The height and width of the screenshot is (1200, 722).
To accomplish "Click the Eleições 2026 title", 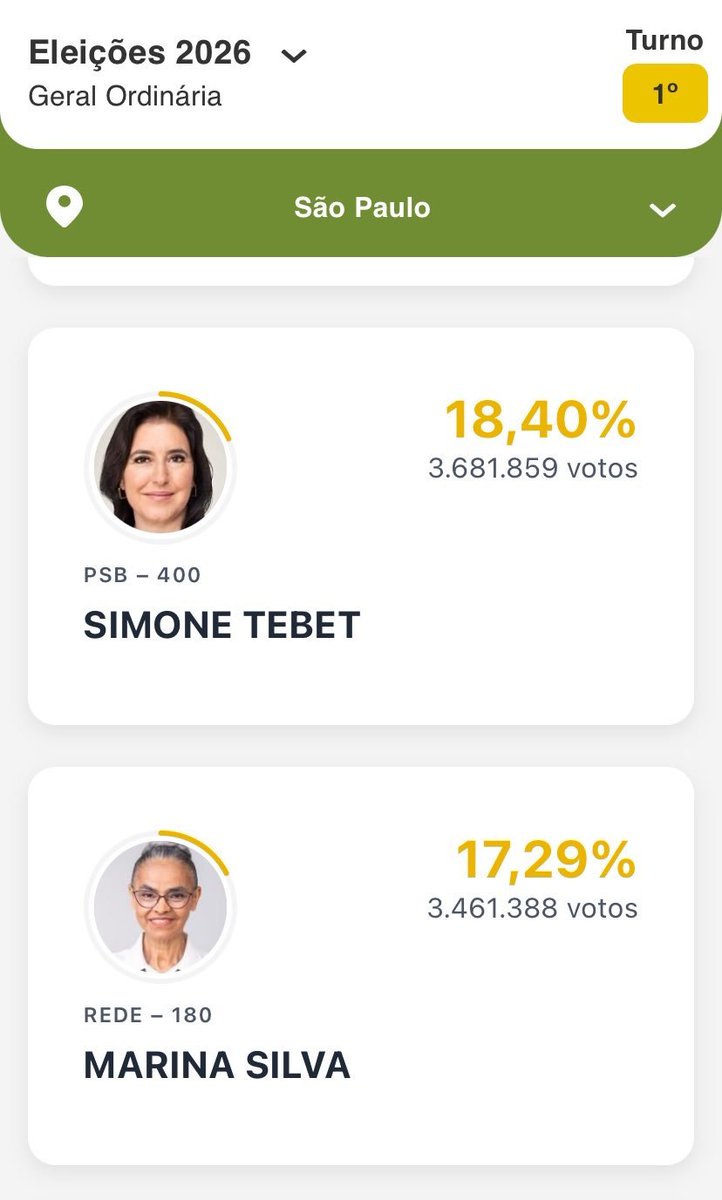I will (140, 53).
